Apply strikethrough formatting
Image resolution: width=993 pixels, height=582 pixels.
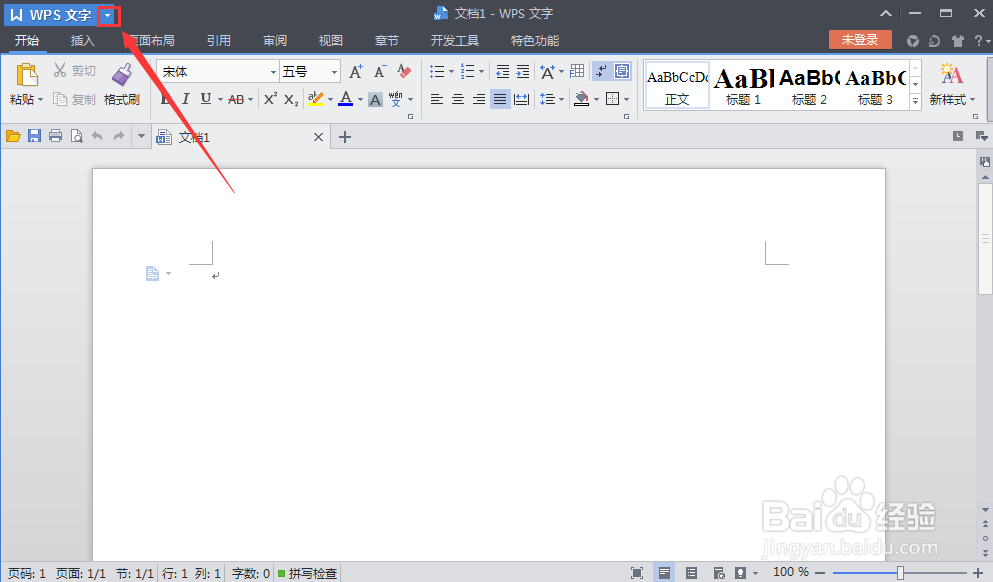click(x=236, y=96)
